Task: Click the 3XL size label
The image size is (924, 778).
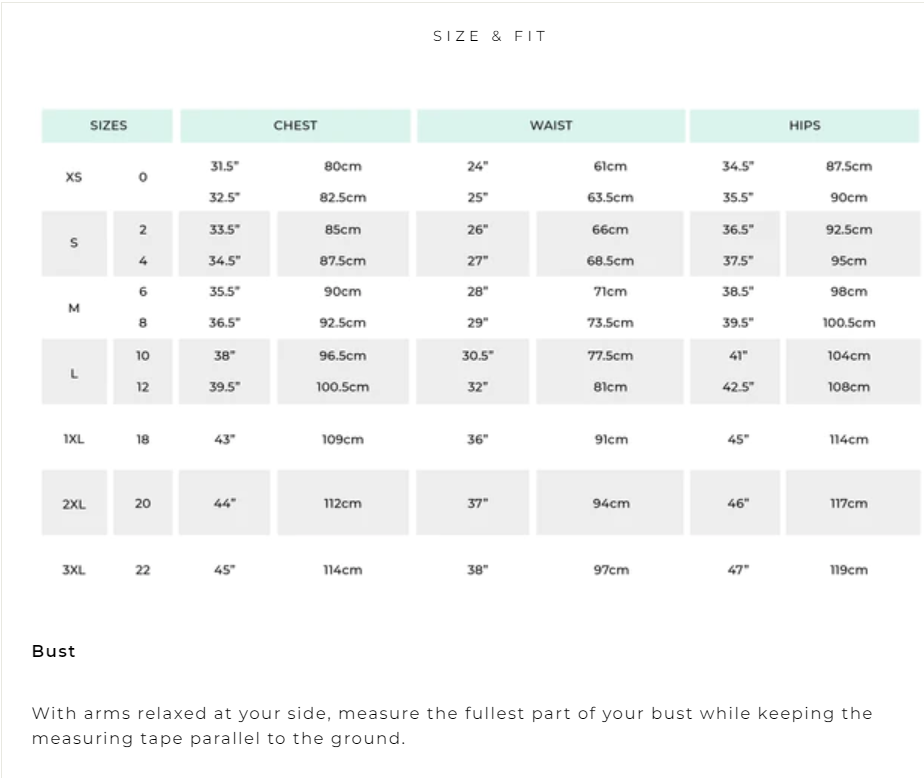Action: [x=74, y=570]
